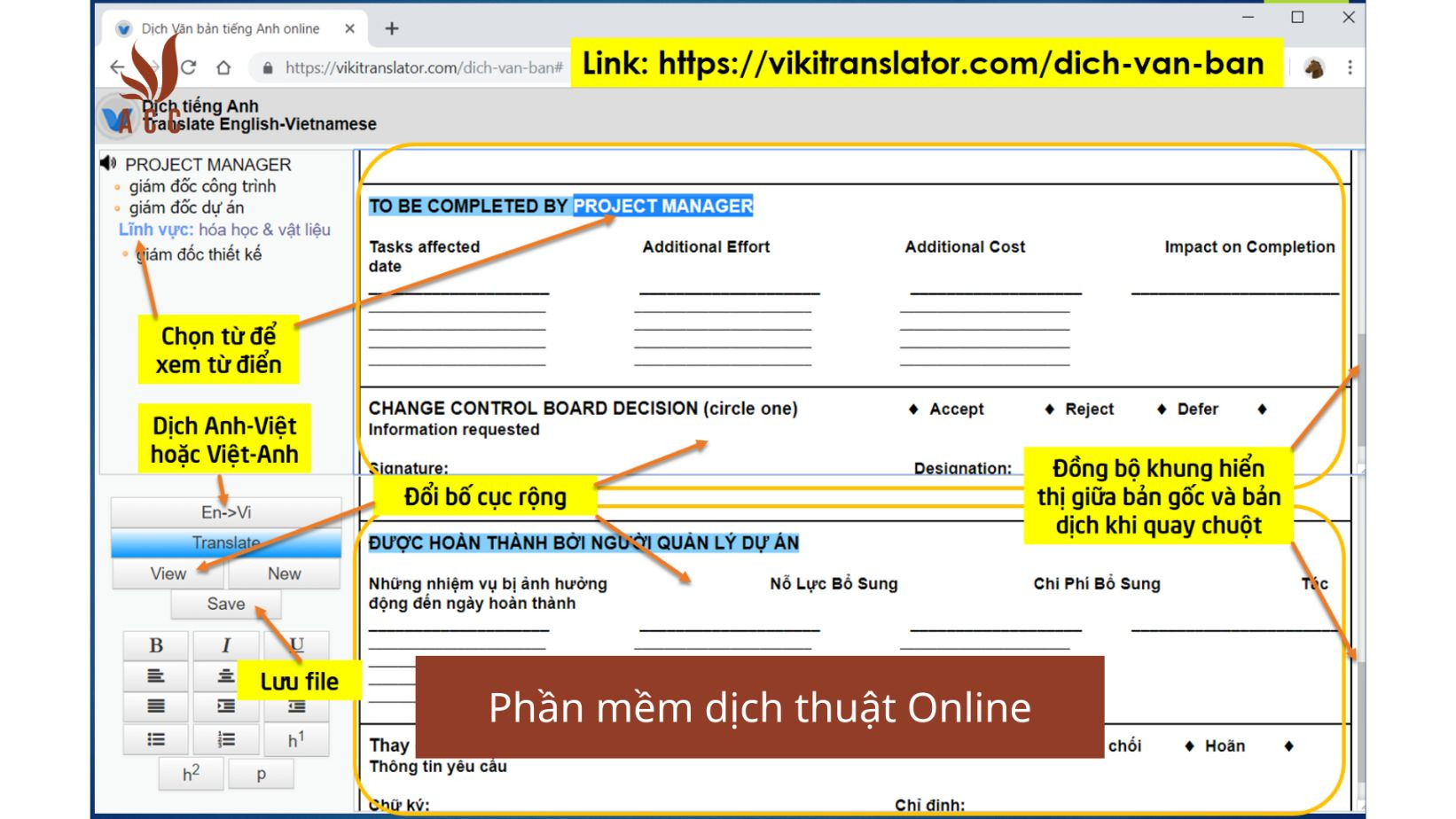Click 'Chỉ định:' in translation pane
The height and width of the screenshot is (819, 1456).
pos(929,805)
